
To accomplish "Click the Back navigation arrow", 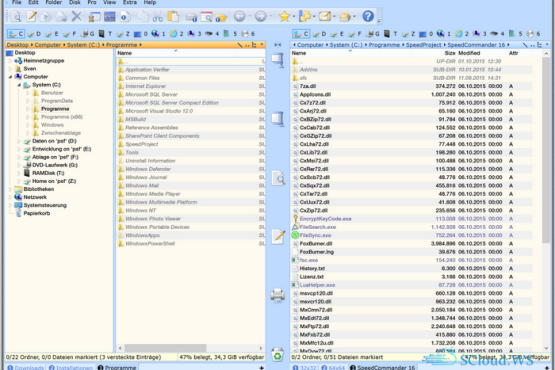I will coord(240,16).
